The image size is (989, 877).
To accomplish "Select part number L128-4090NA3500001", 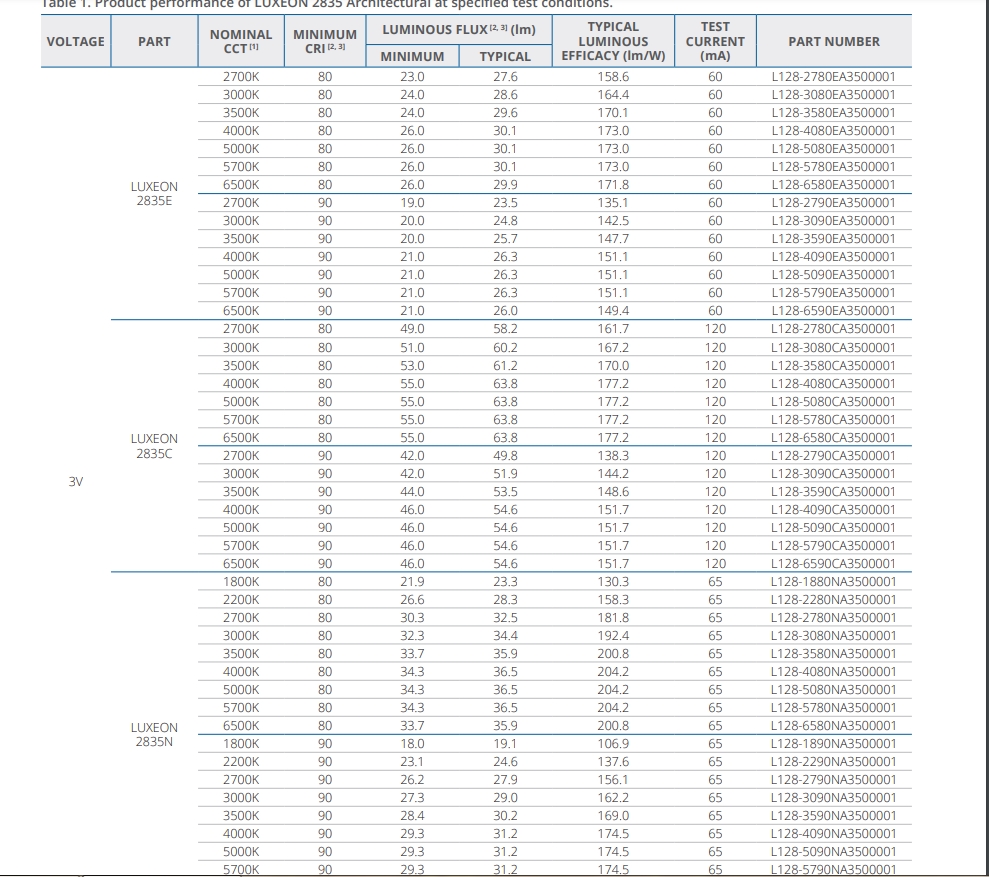I will (834, 833).
